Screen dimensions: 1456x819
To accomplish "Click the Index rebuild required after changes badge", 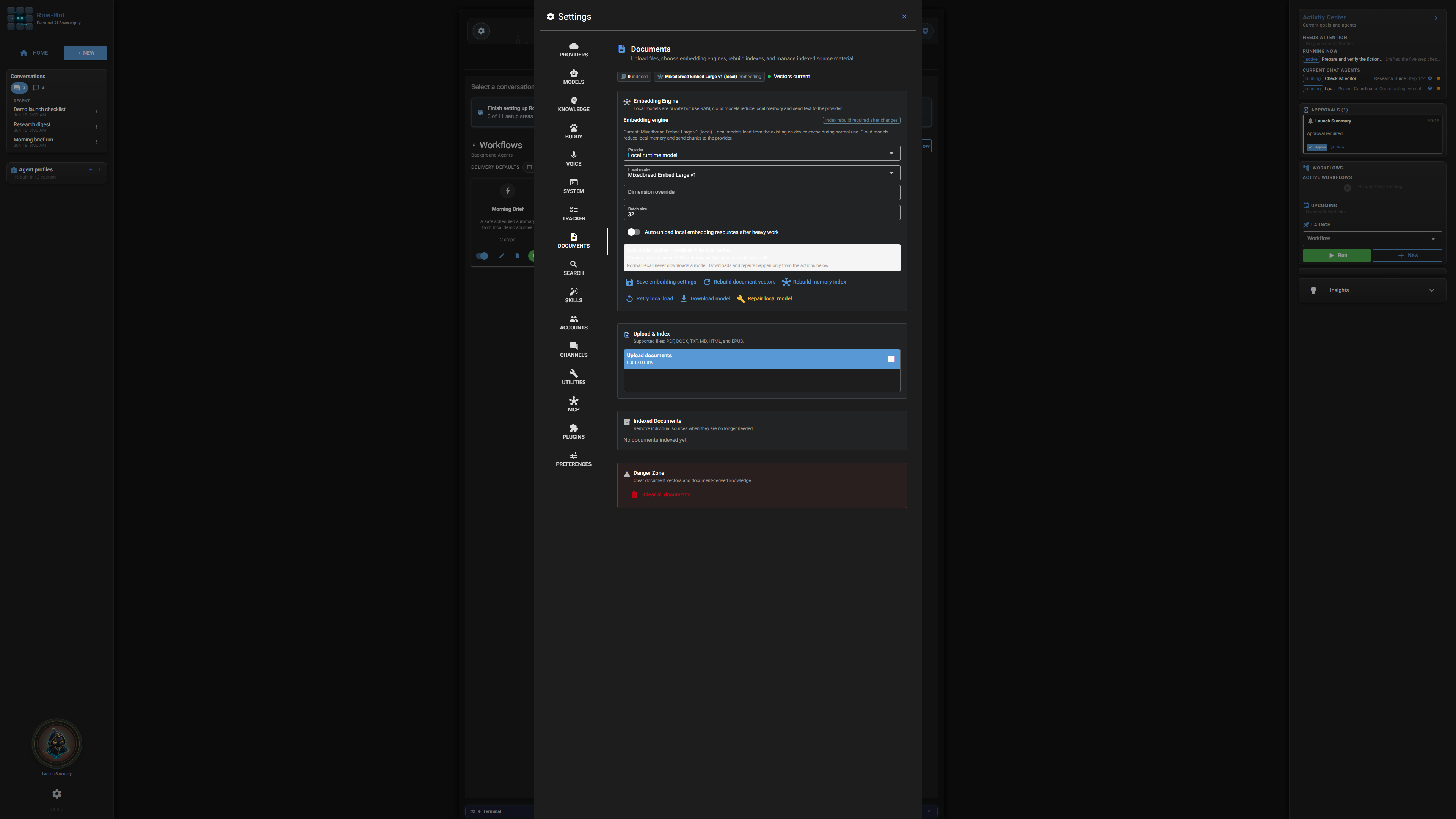I will point(861,121).
